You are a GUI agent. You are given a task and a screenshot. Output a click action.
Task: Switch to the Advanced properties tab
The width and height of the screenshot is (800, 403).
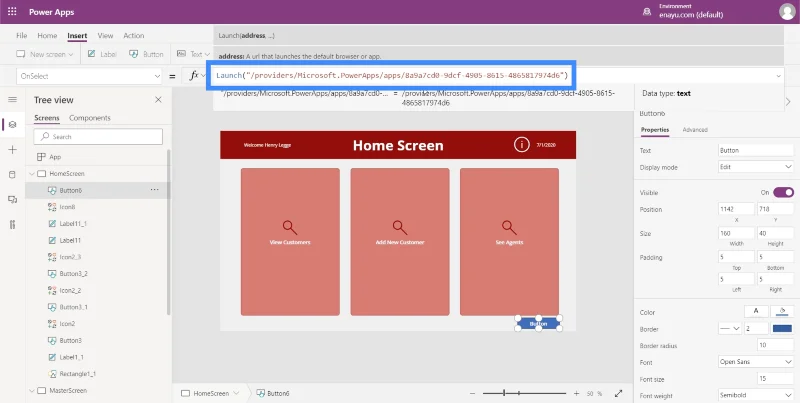[x=695, y=130]
